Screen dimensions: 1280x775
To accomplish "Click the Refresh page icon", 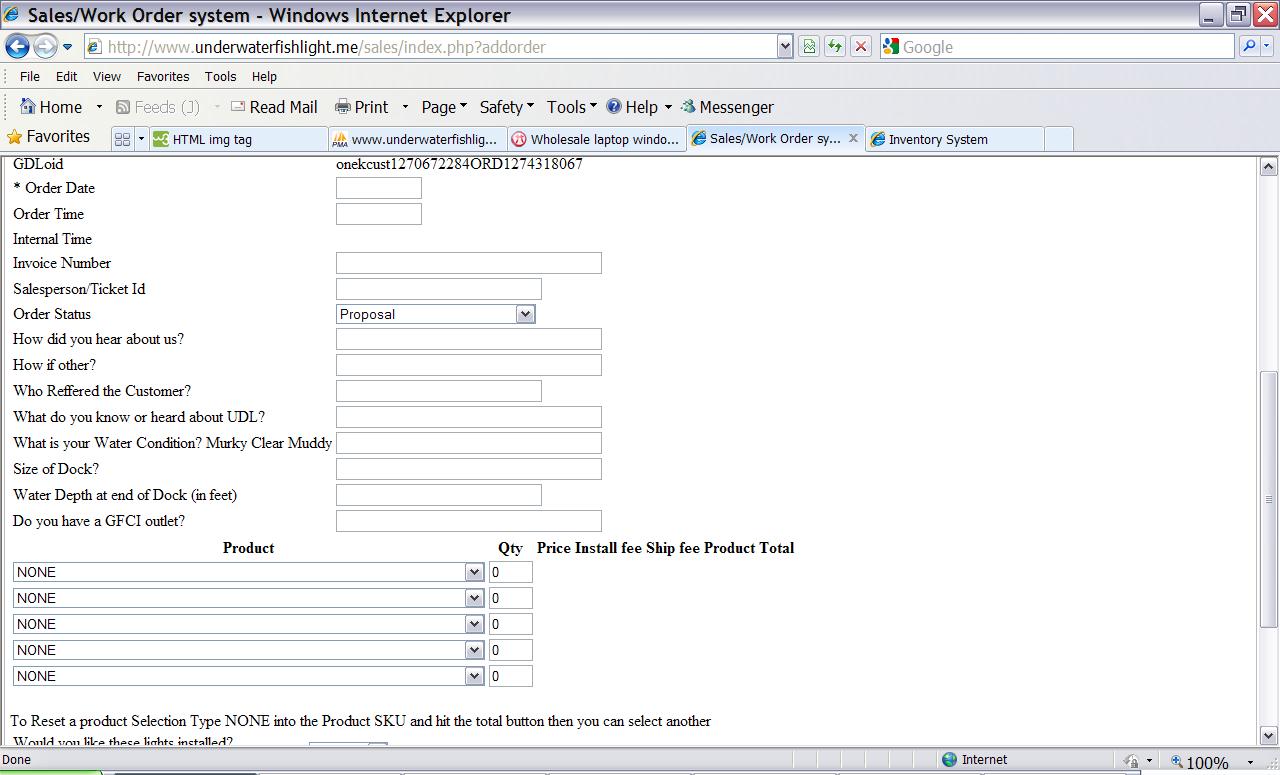I will [x=834, y=47].
